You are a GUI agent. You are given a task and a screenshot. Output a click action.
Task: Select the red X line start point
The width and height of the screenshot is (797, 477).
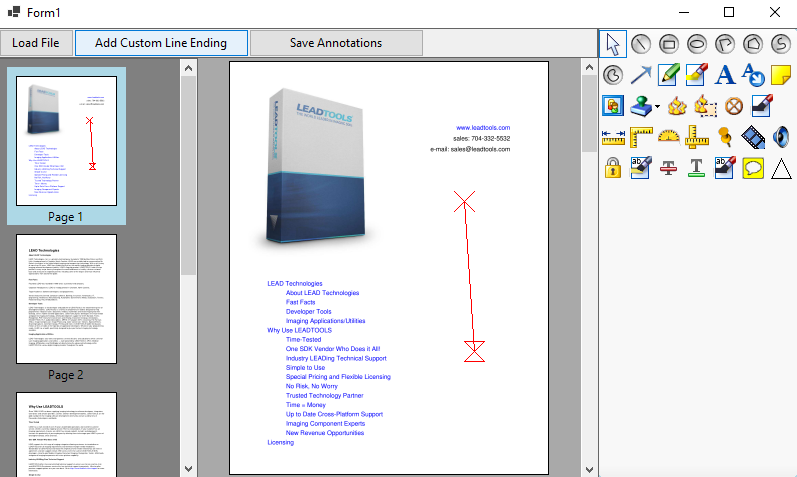465,202
